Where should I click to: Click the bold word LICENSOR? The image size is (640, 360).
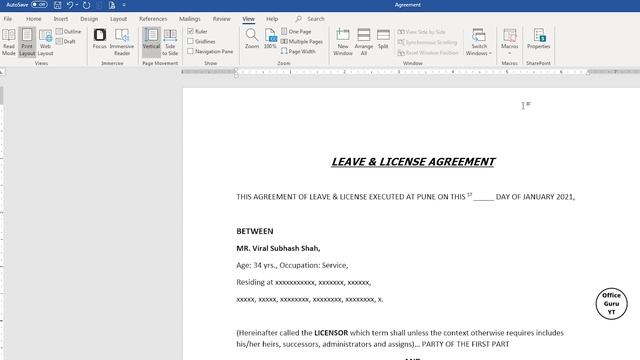tap(331, 333)
